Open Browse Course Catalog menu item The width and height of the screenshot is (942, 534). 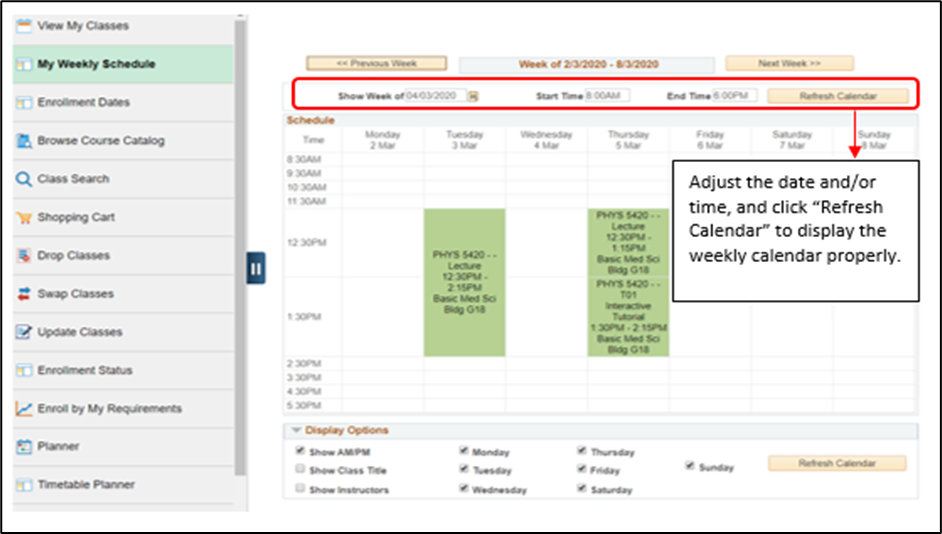pos(123,141)
